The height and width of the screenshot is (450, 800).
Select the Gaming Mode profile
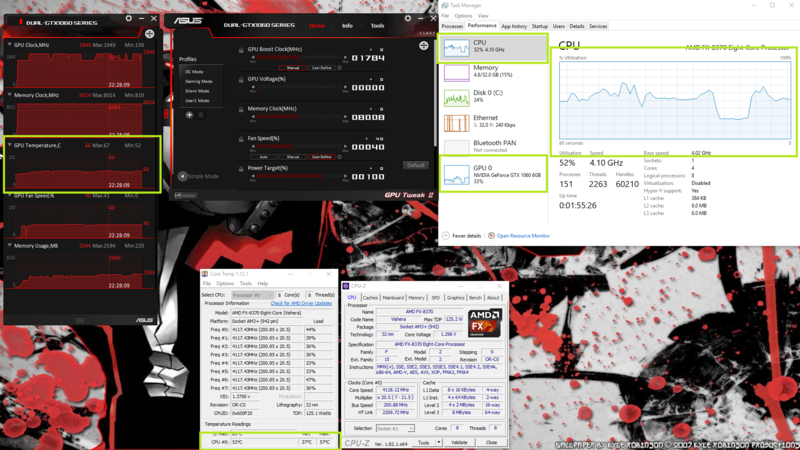pyautogui.click(x=199, y=82)
